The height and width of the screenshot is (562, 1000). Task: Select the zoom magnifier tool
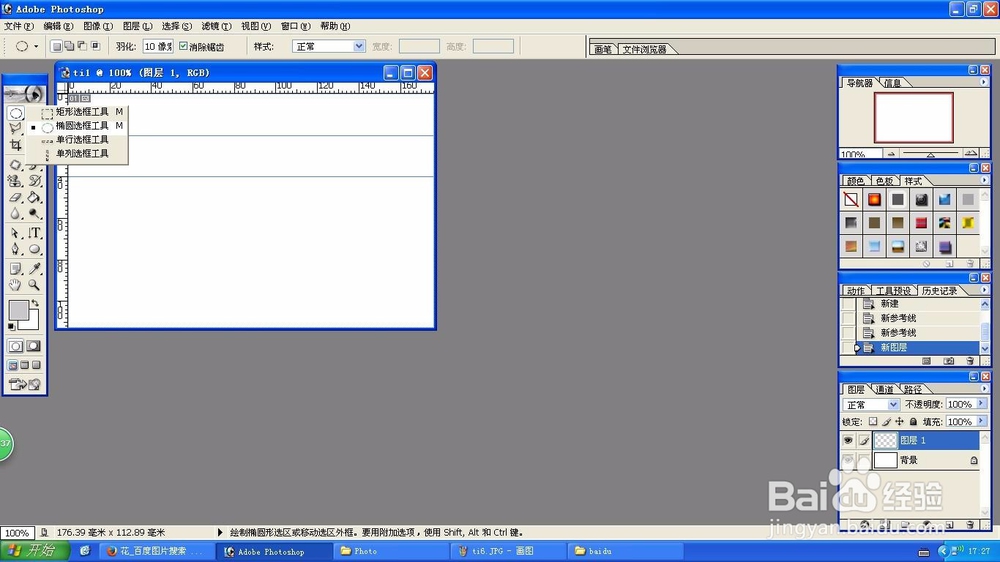coord(34,285)
